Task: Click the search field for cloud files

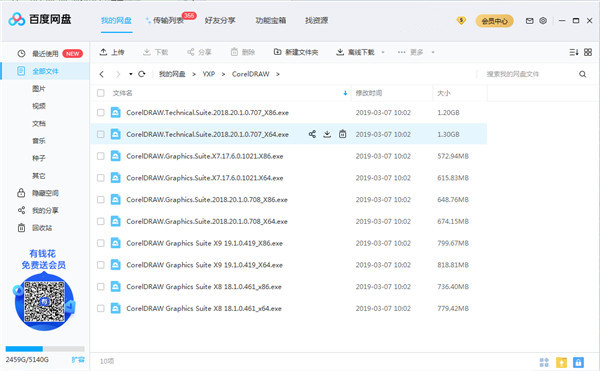Action: pos(528,74)
